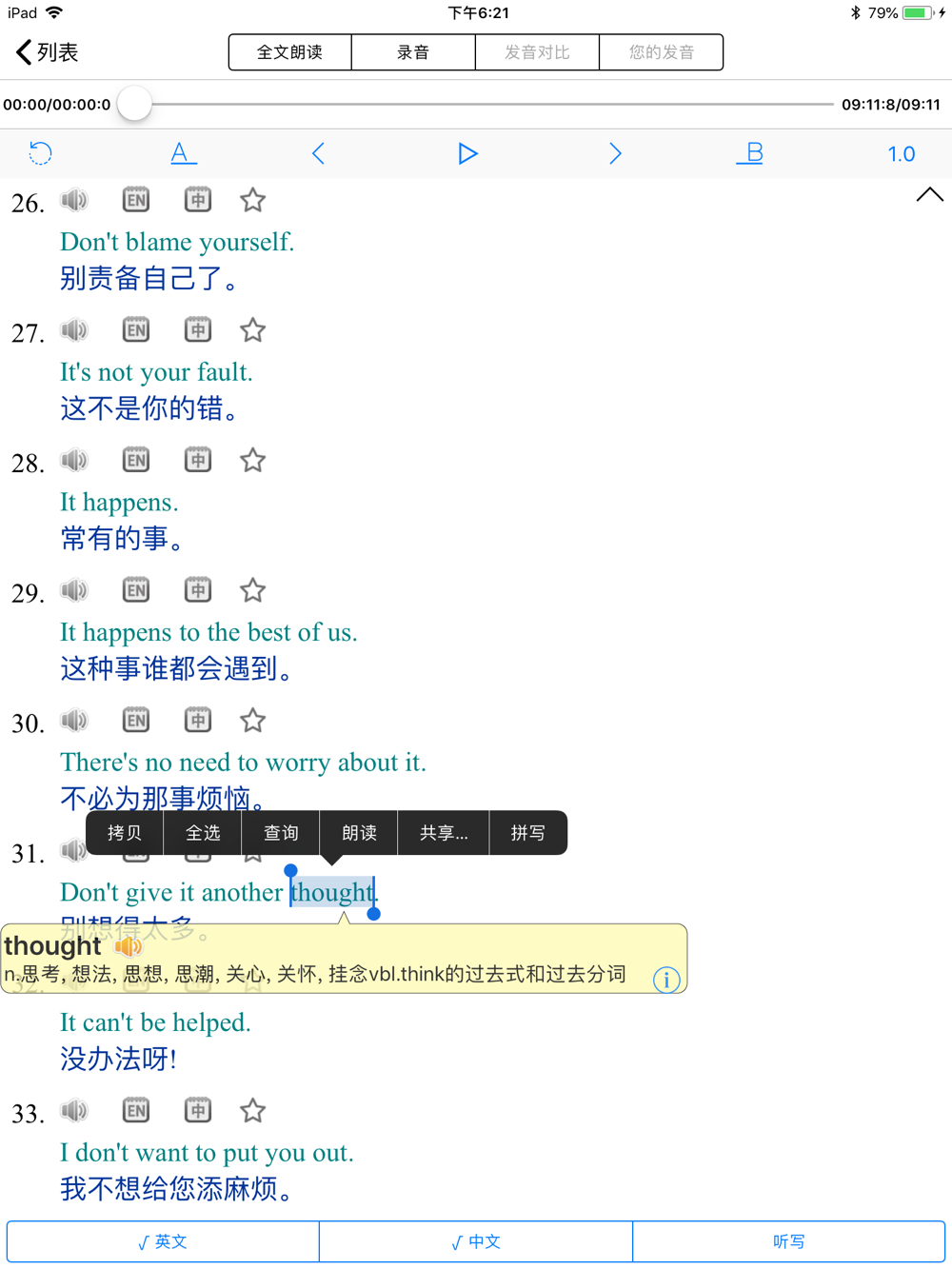
Task: Toggle Chinese text for sentence 29
Action: coord(198,590)
